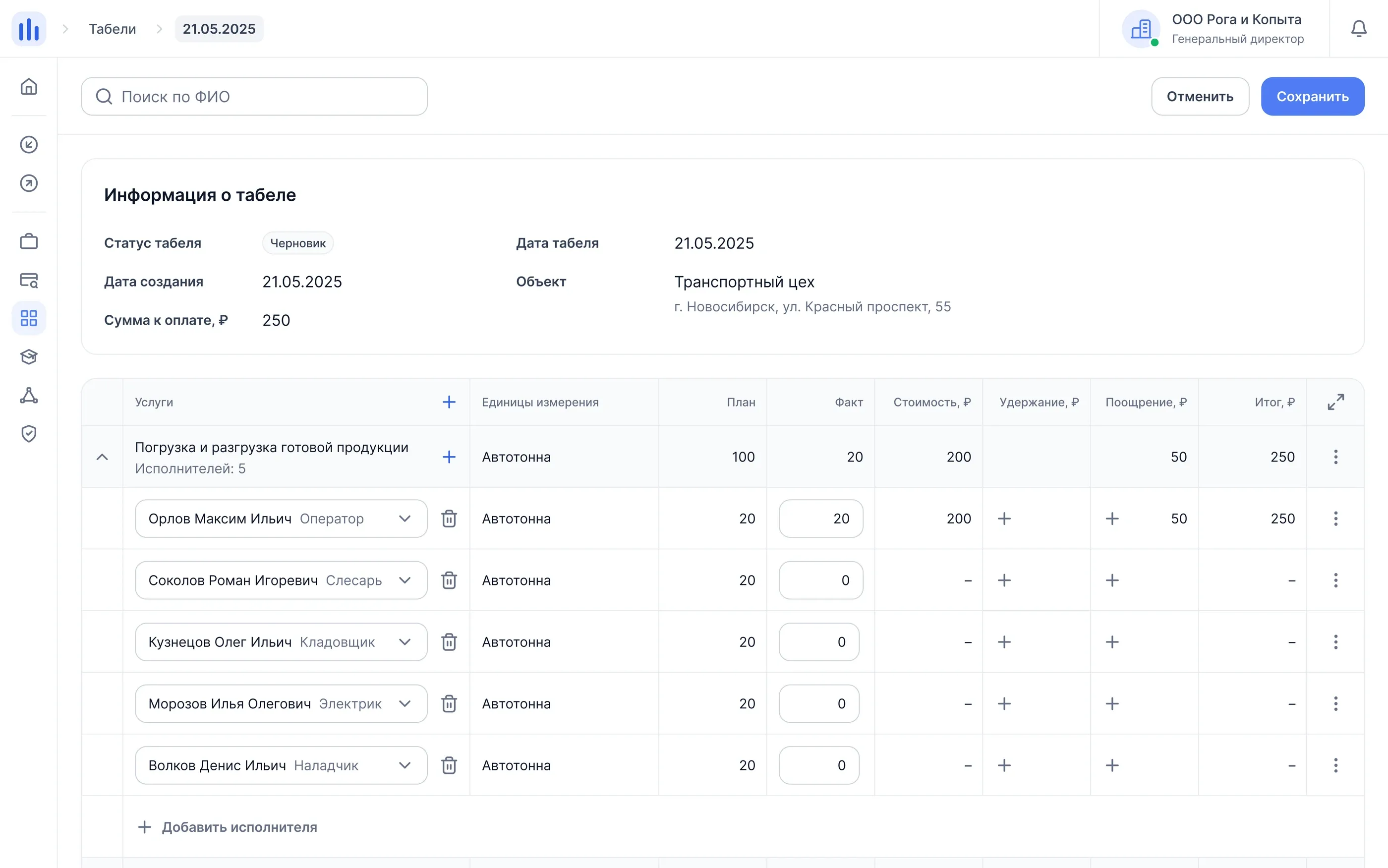Open the card search sidebar icon
This screenshot has height=868, width=1388.
(29, 280)
